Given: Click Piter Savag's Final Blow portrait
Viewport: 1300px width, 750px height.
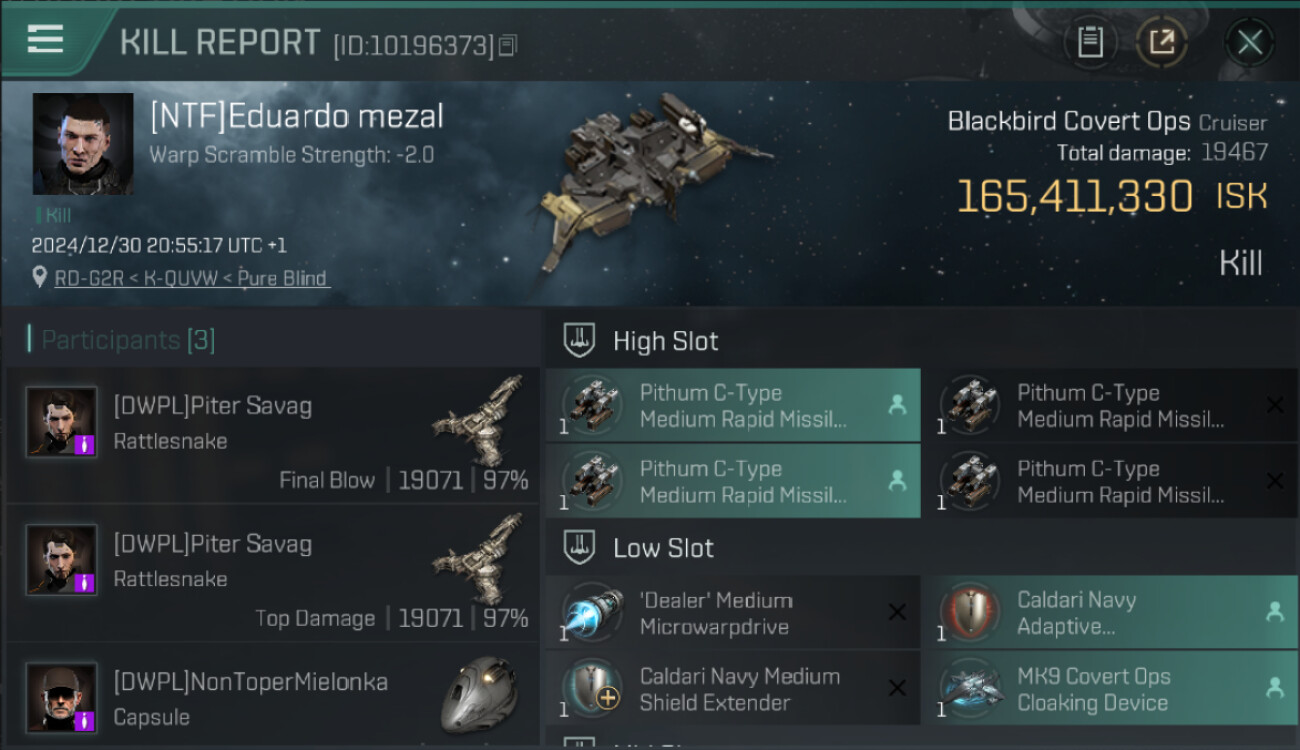Looking at the screenshot, I should [x=62, y=422].
